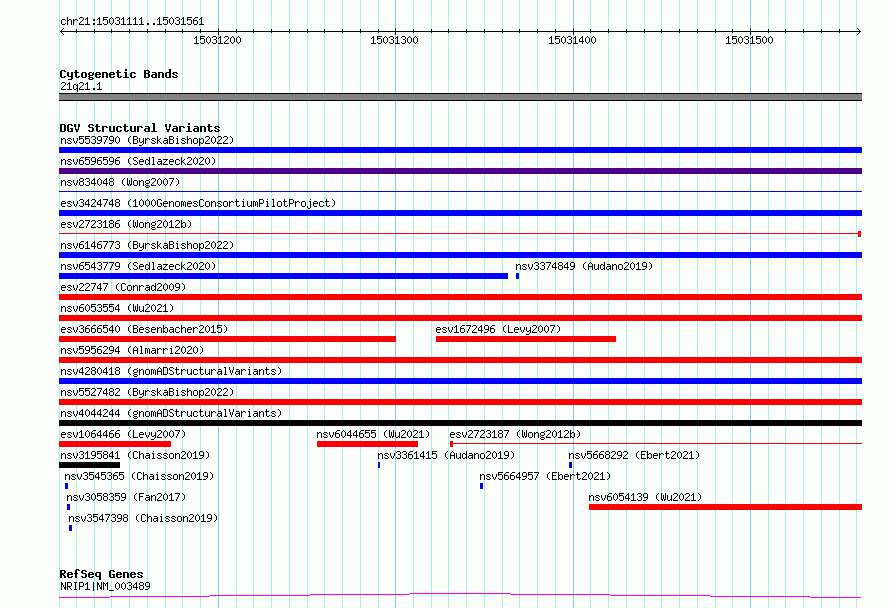Select the RefSeq Genes track heading

[101, 574]
